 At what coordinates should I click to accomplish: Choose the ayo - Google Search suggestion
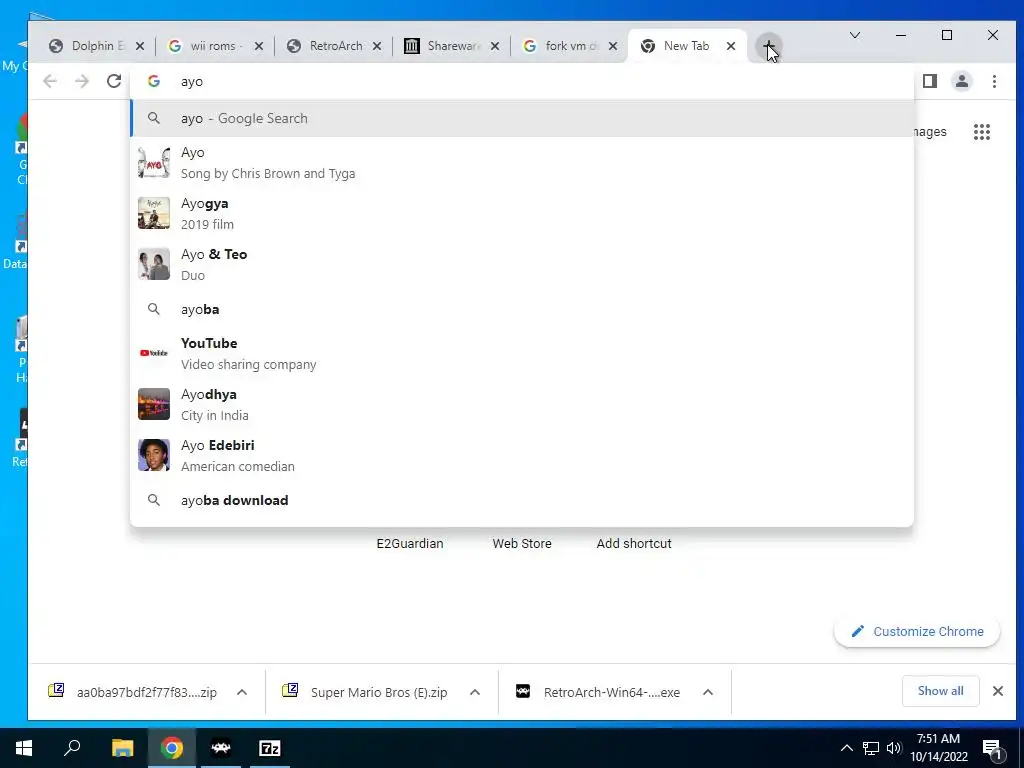point(522,118)
